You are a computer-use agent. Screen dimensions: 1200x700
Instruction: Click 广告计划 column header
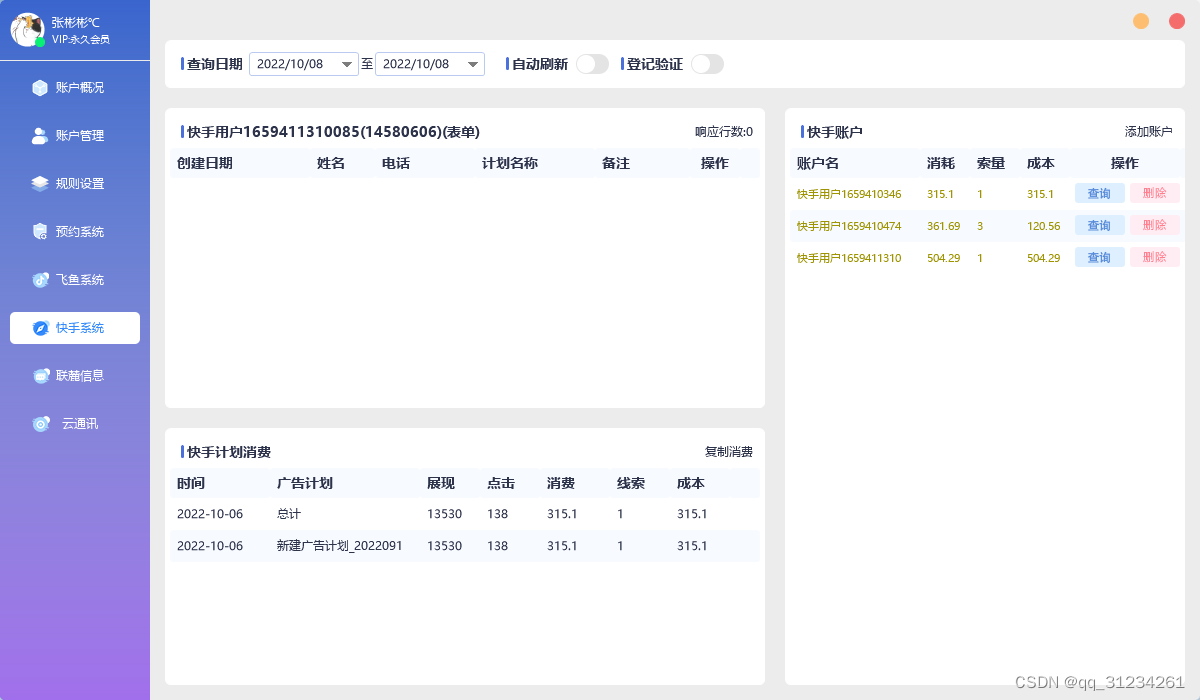[305, 483]
